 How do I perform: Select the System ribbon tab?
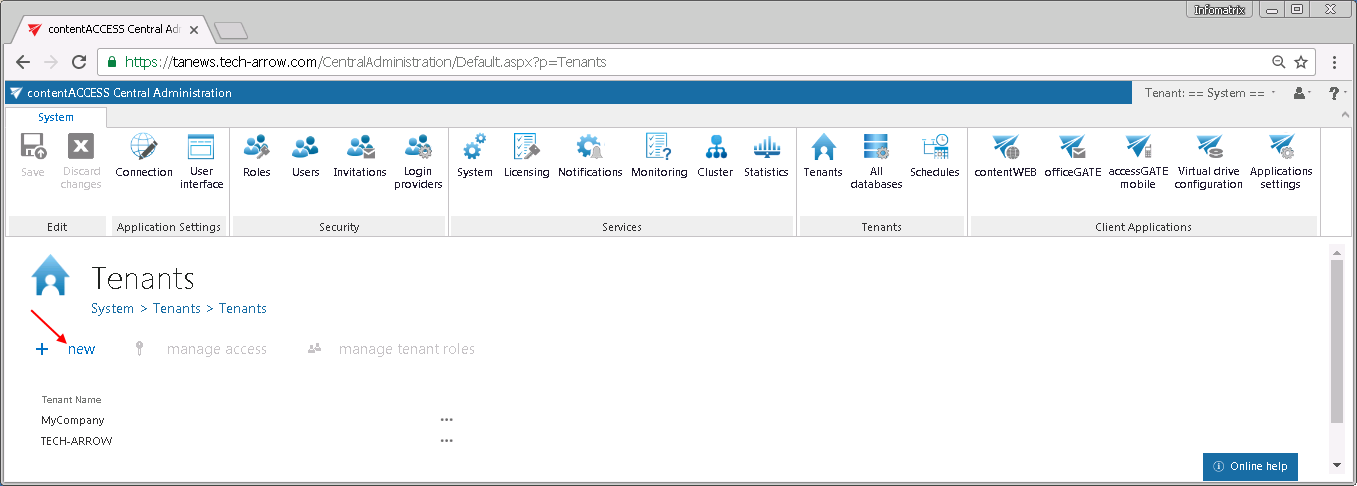pos(56,117)
